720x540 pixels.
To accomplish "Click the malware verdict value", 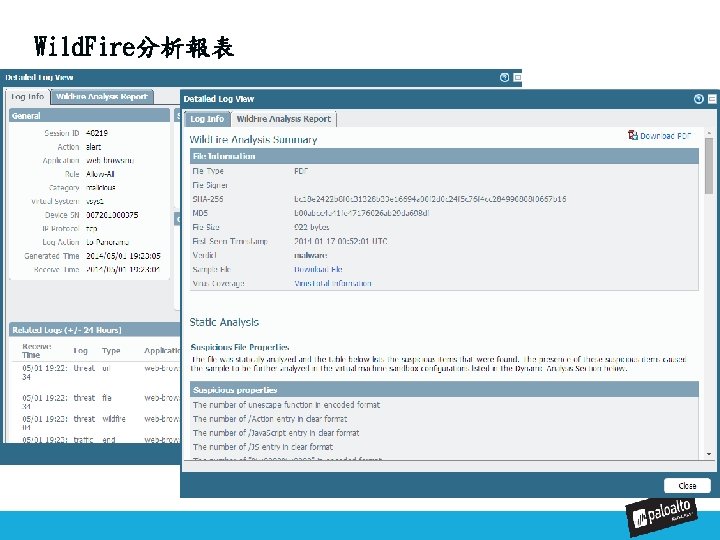I will 310,255.
